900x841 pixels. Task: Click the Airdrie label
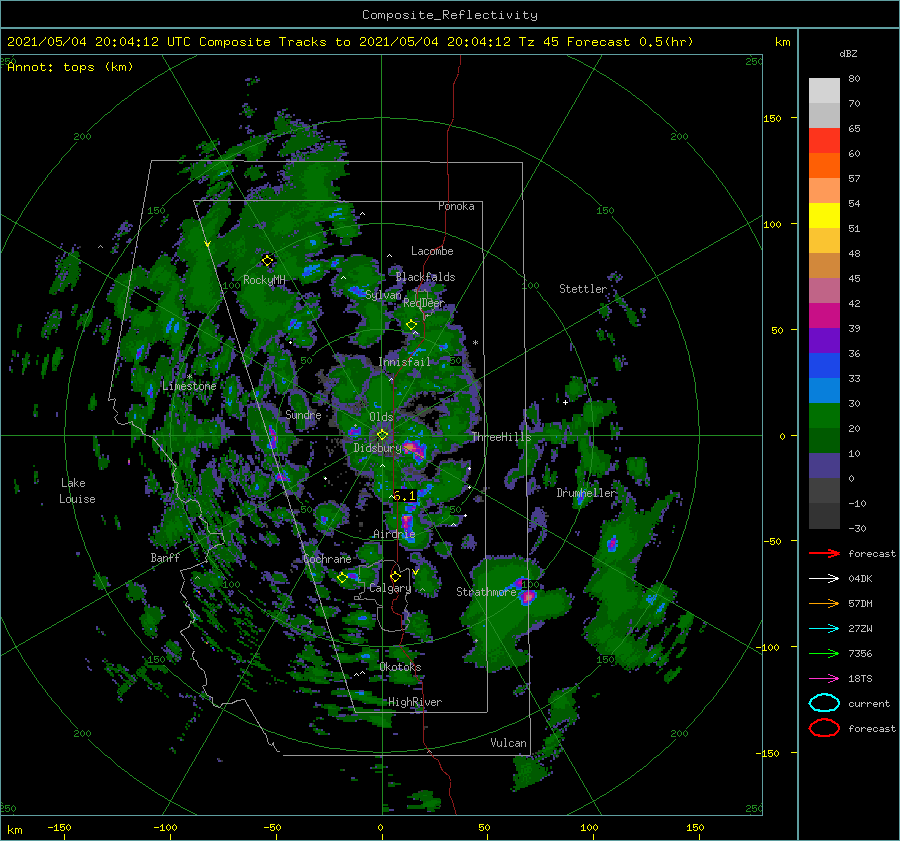pyautogui.click(x=394, y=534)
